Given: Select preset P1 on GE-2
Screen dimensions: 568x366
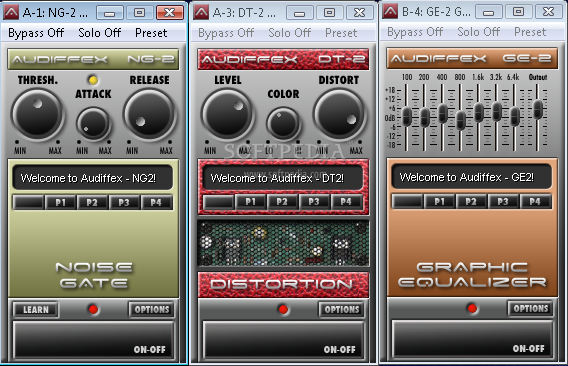Looking at the screenshot, I should 439,201.
